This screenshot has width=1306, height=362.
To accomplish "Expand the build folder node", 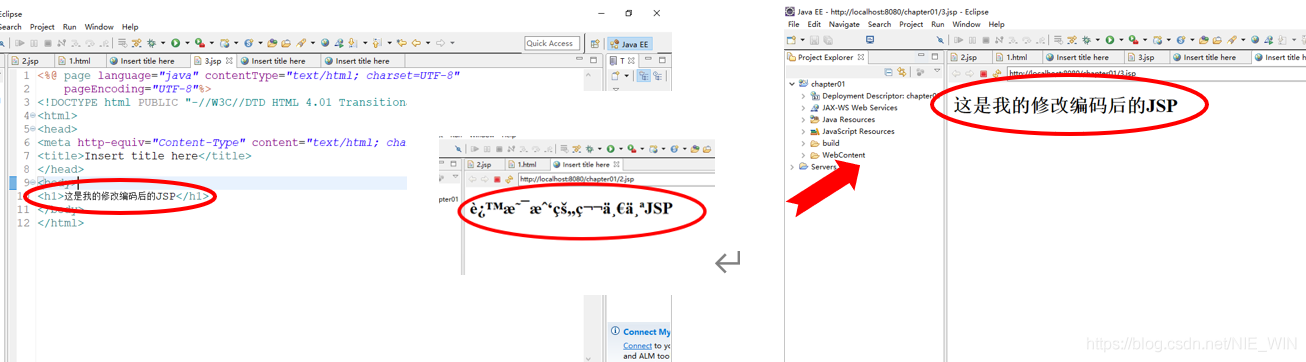I will pos(803,143).
